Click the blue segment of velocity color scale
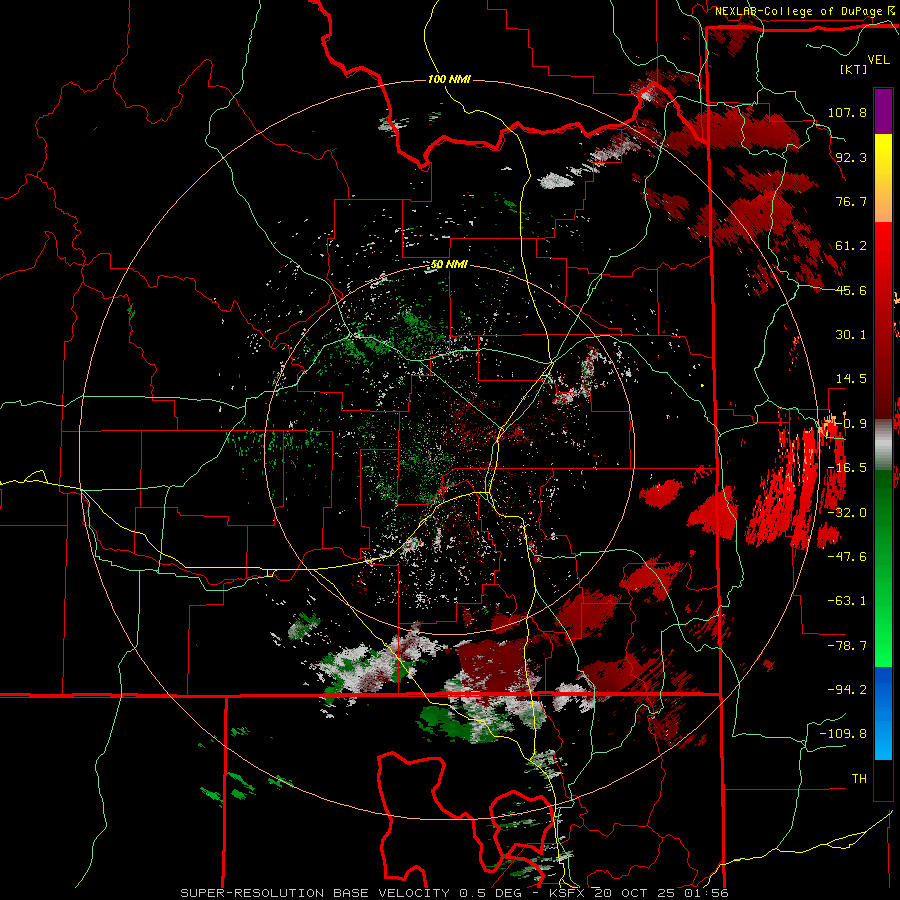Screen dimensions: 900x900 pyautogui.click(x=883, y=713)
